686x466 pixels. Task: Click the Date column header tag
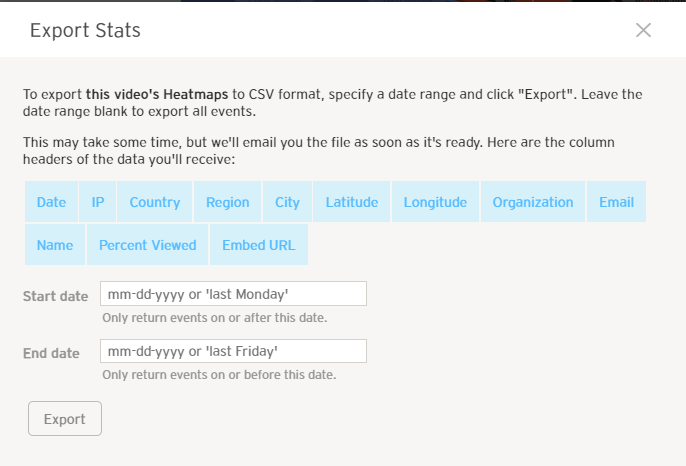point(51,202)
